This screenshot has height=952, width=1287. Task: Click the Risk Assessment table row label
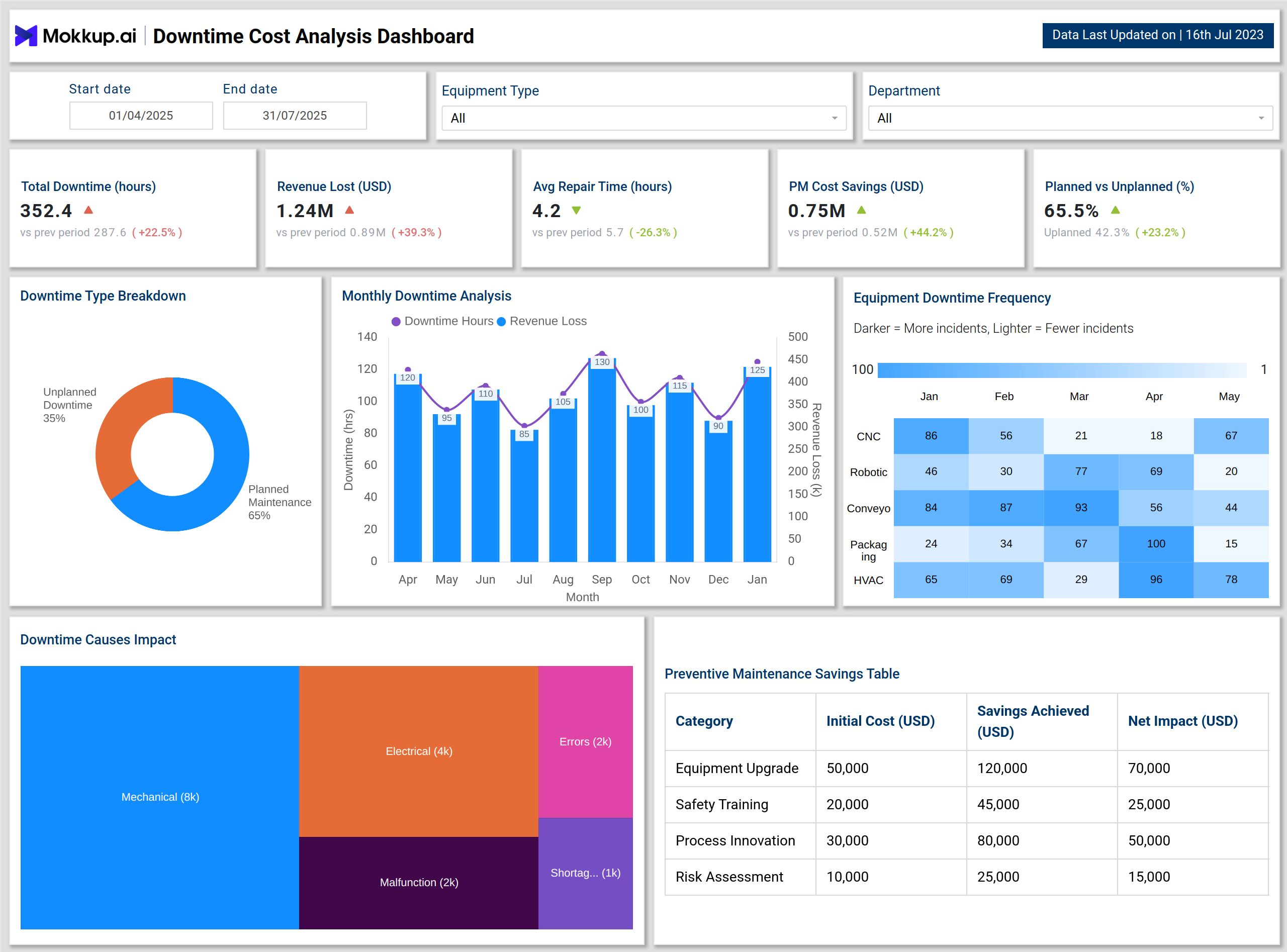click(x=729, y=878)
